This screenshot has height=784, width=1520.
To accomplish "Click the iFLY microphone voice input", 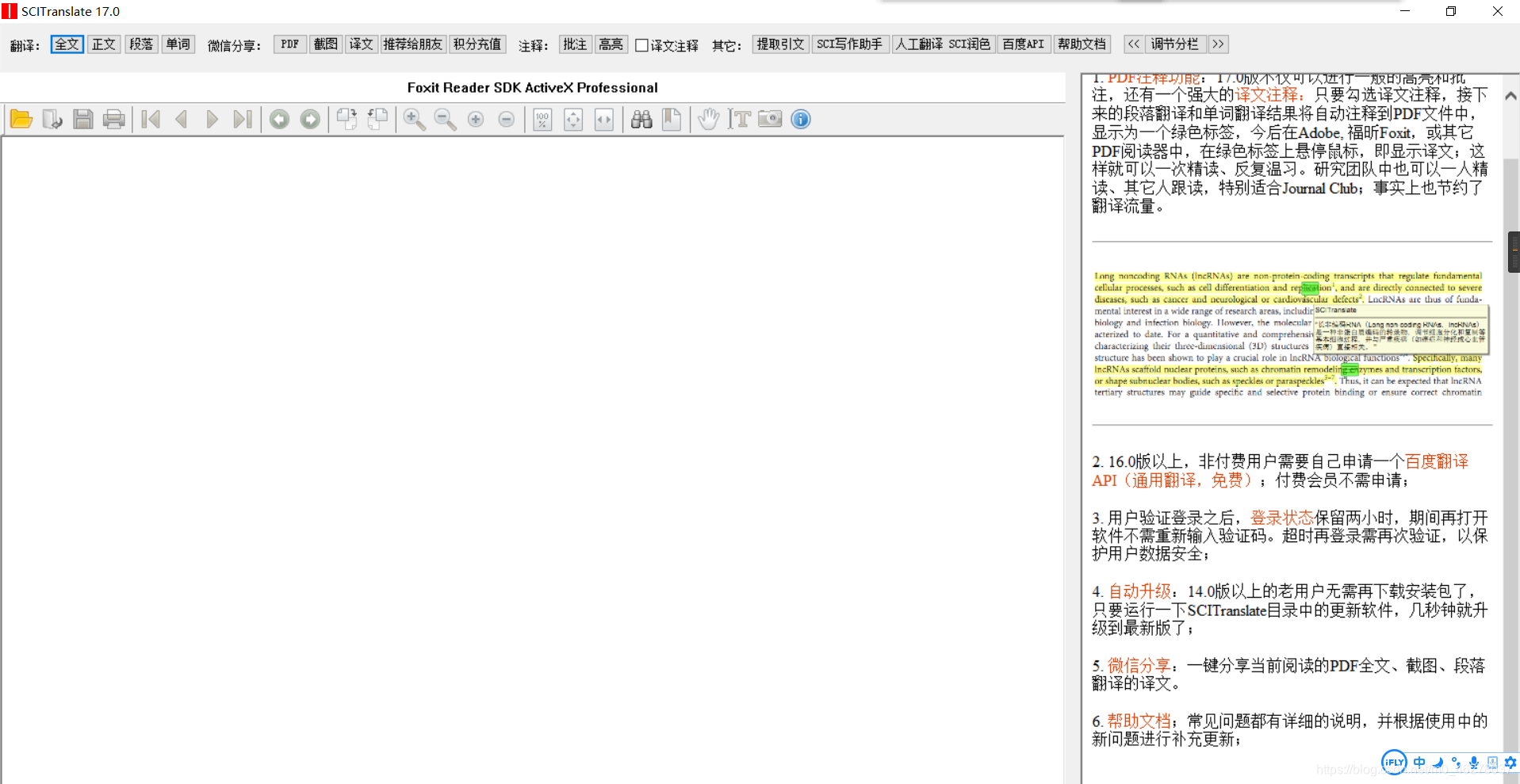I will (x=1474, y=763).
